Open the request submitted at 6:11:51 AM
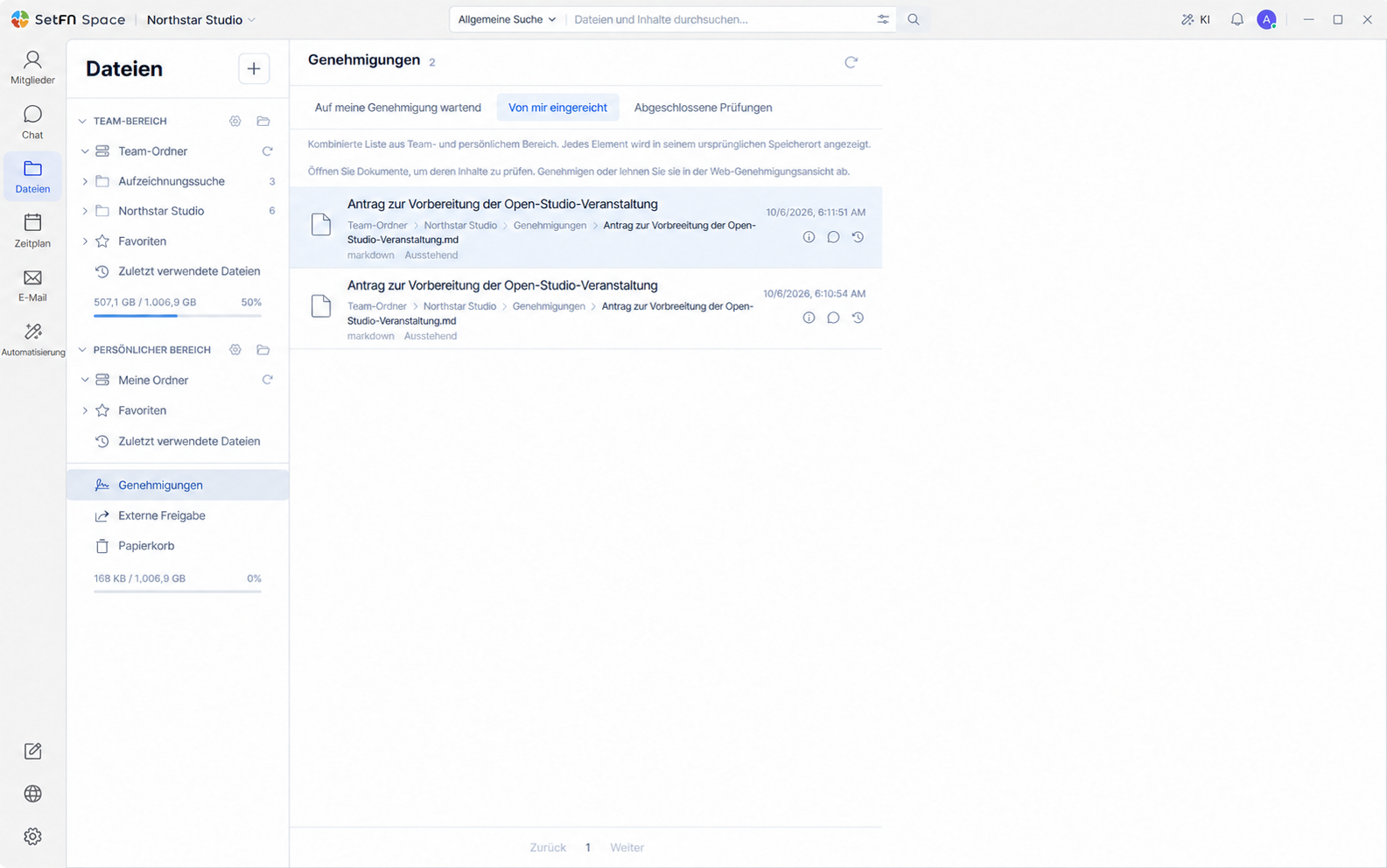1387x868 pixels. click(x=585, y=227)
